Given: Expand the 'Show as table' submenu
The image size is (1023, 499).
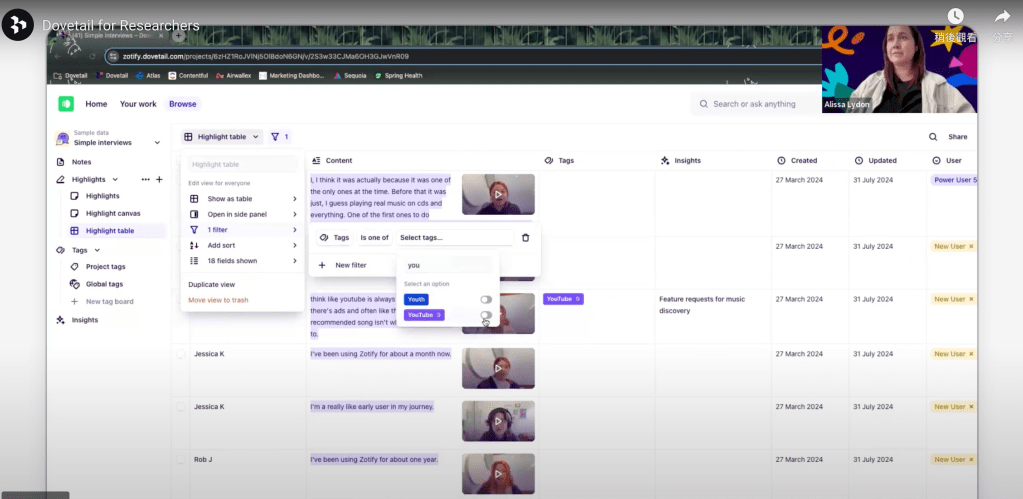Looking at the screenshot, I should [x=243, y=199].
